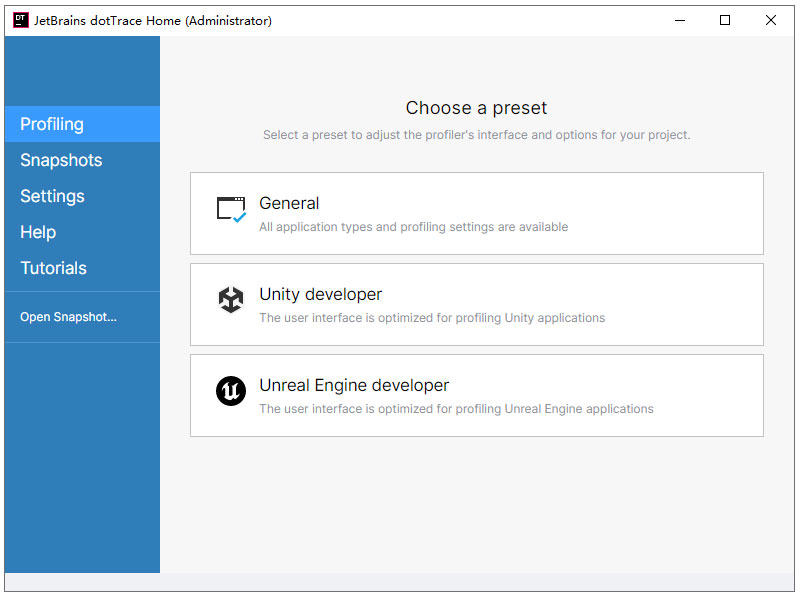Close the dotTrace Home window

point(771,20)
